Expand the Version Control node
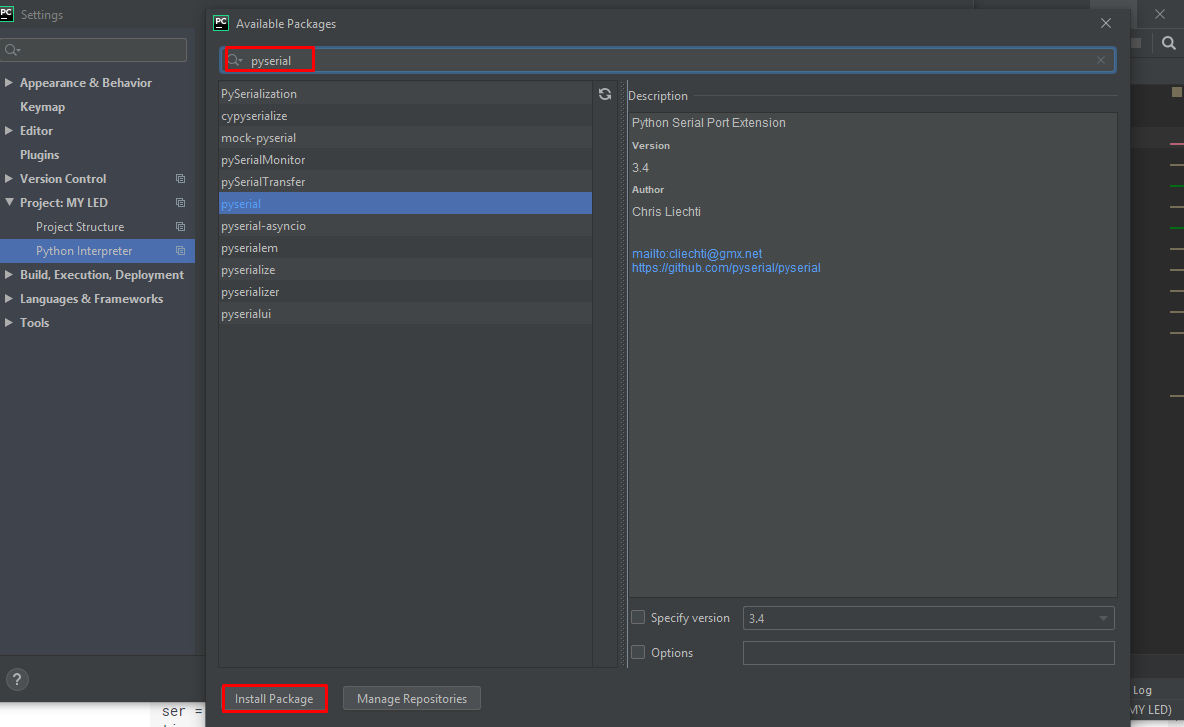Image resolution: width=1184 pixels, height=727 pixels. (x=8, y=179)
